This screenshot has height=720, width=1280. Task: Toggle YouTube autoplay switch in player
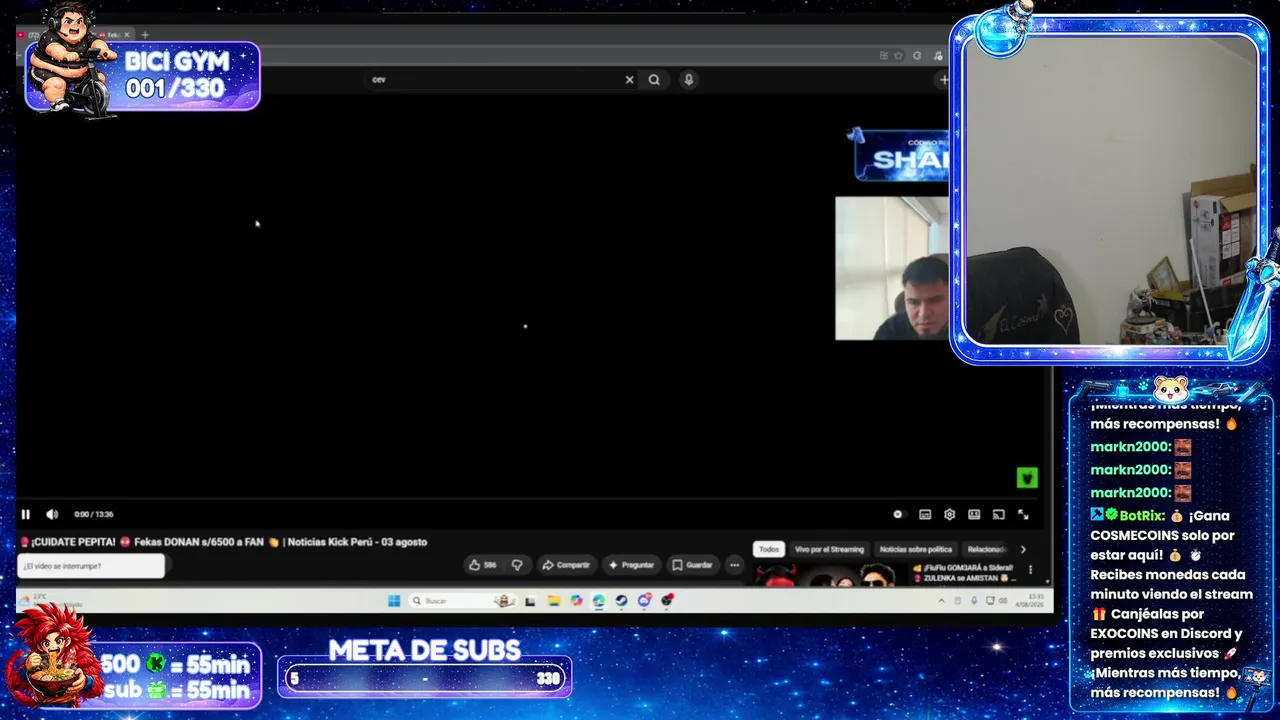click(898, 514)
